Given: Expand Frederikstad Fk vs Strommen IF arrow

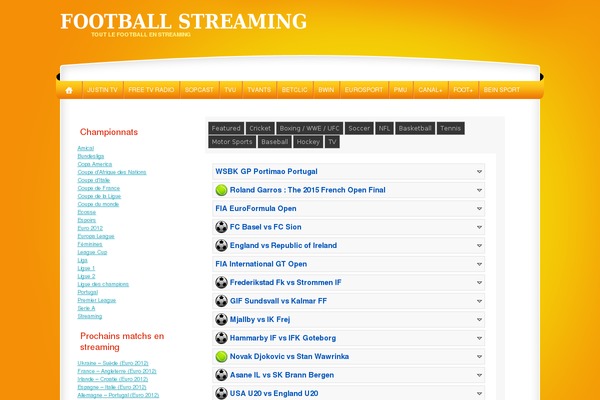Looking at the screenshot, I should pos(479,282).
